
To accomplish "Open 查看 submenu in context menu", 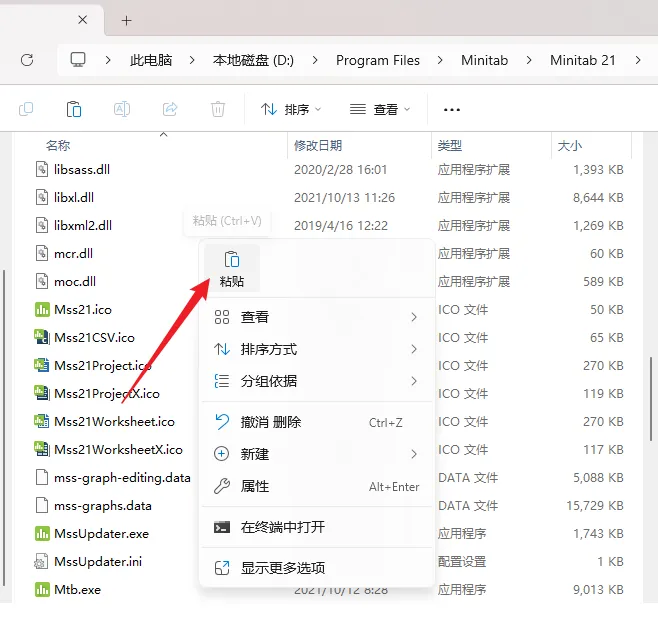I will 317,317.
